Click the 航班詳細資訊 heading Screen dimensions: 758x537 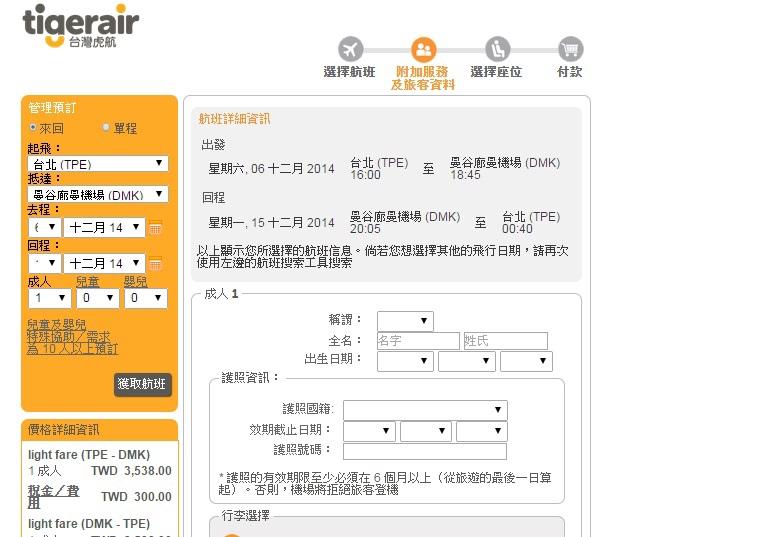tap(234, 119)
